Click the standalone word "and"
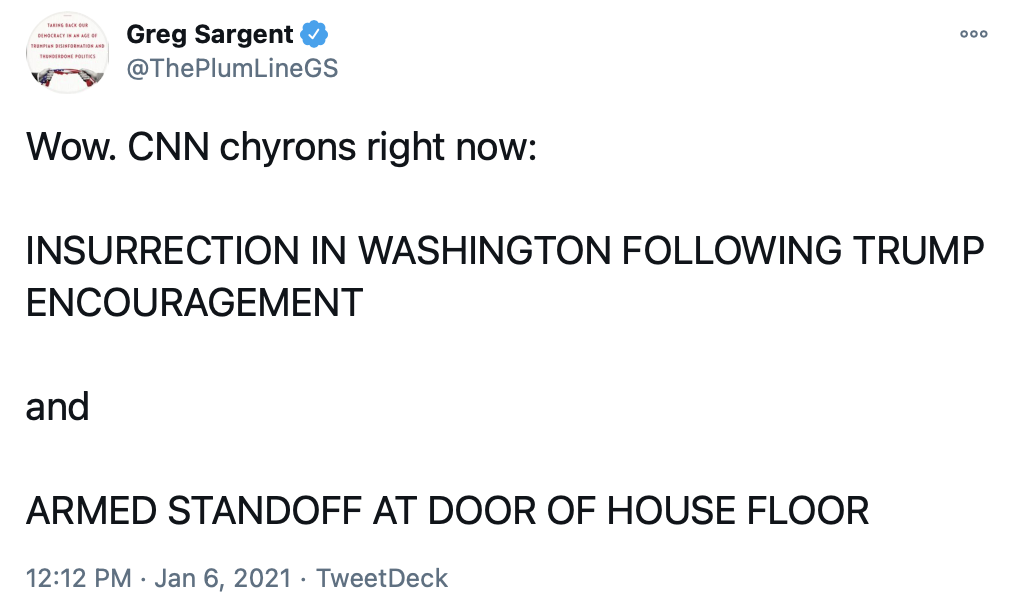The image size is (1010, 602). (57, 407)
